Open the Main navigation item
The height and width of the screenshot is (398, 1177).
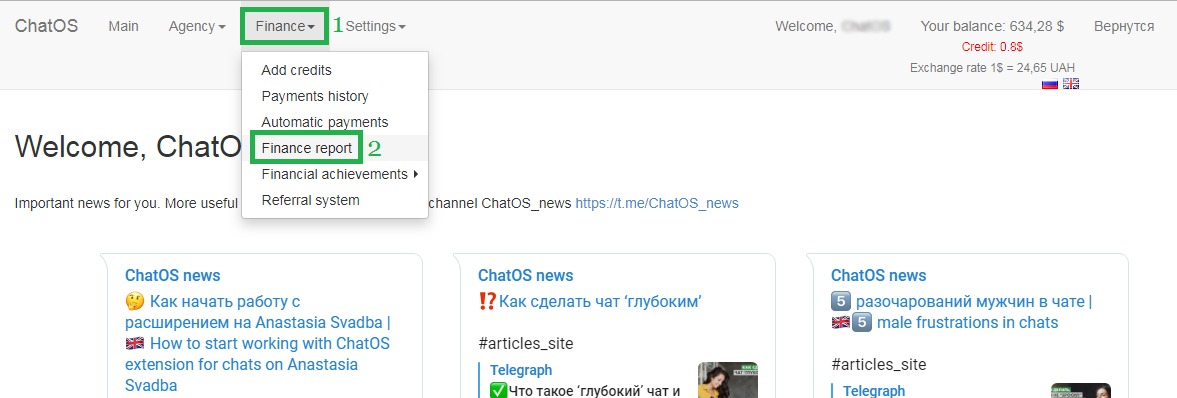[x=123, y=26]
